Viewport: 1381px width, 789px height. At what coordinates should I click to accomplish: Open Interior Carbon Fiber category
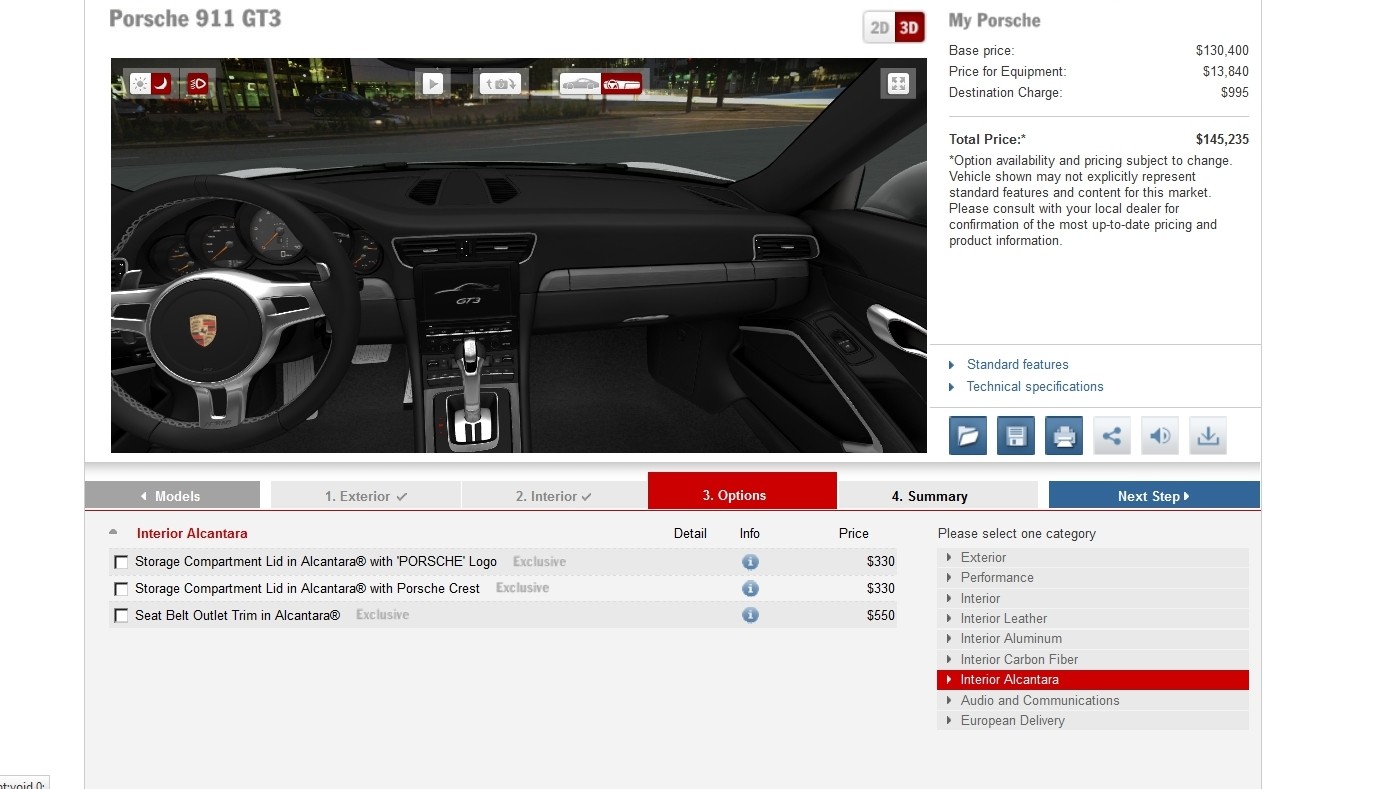coord(1093,660)
